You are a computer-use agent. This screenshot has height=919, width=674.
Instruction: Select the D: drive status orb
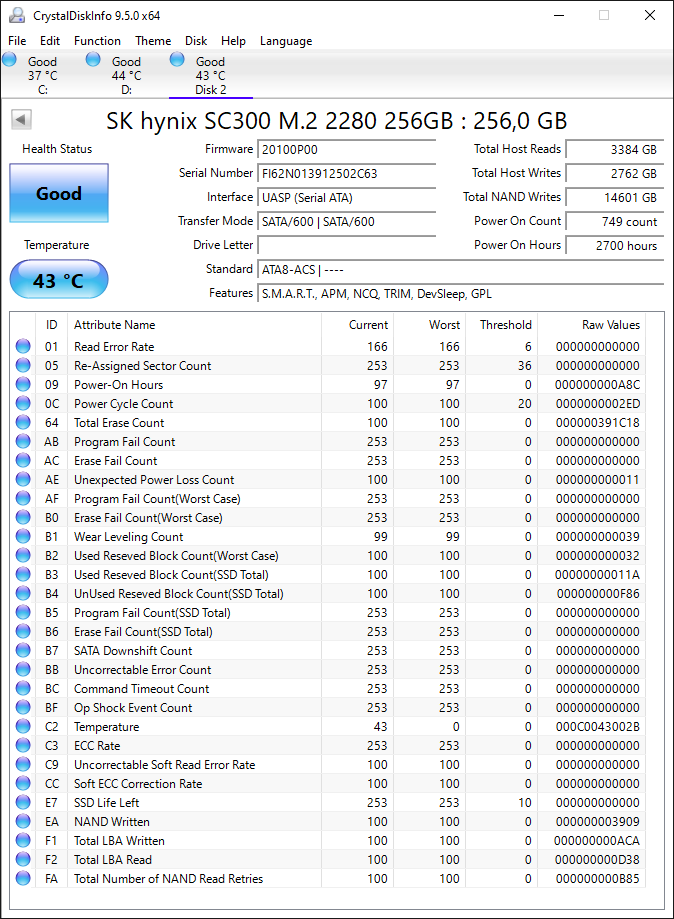click(93, 59)
